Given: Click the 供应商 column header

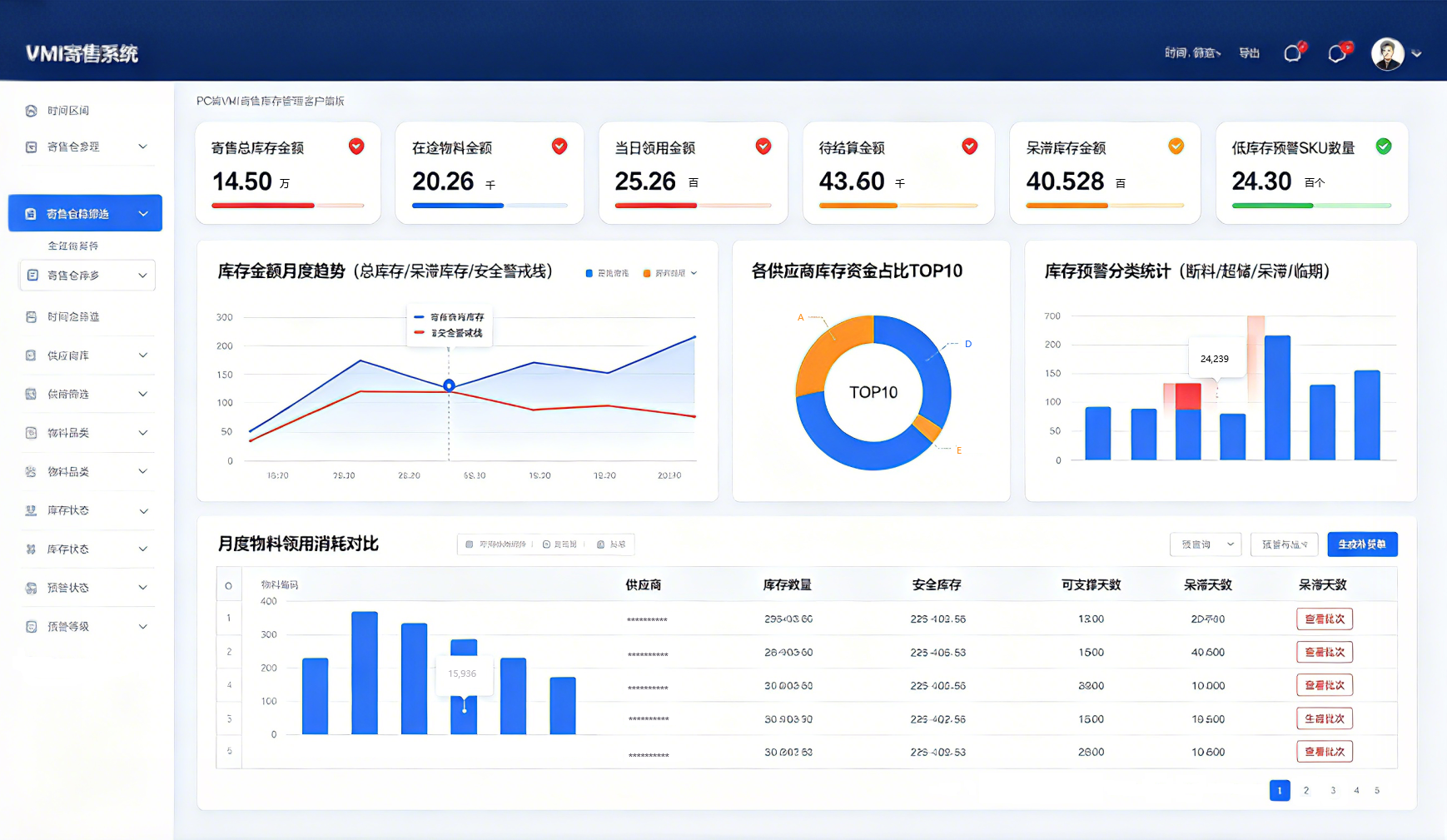Looking at the screenshot, I should click(644, 585).
